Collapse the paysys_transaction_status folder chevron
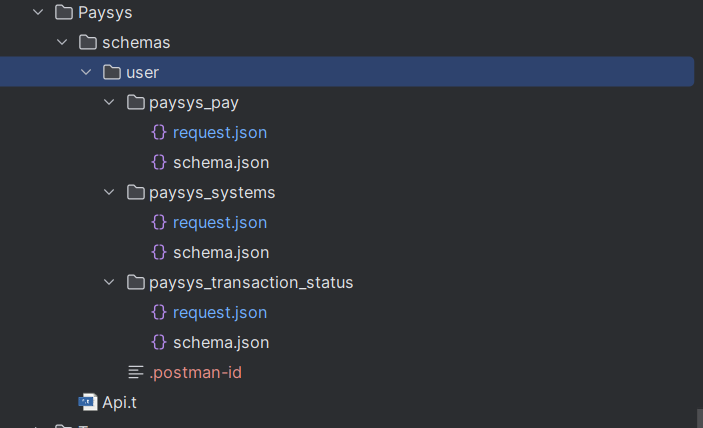This screenshot has width=703, height=428. [x=110, y=283]
